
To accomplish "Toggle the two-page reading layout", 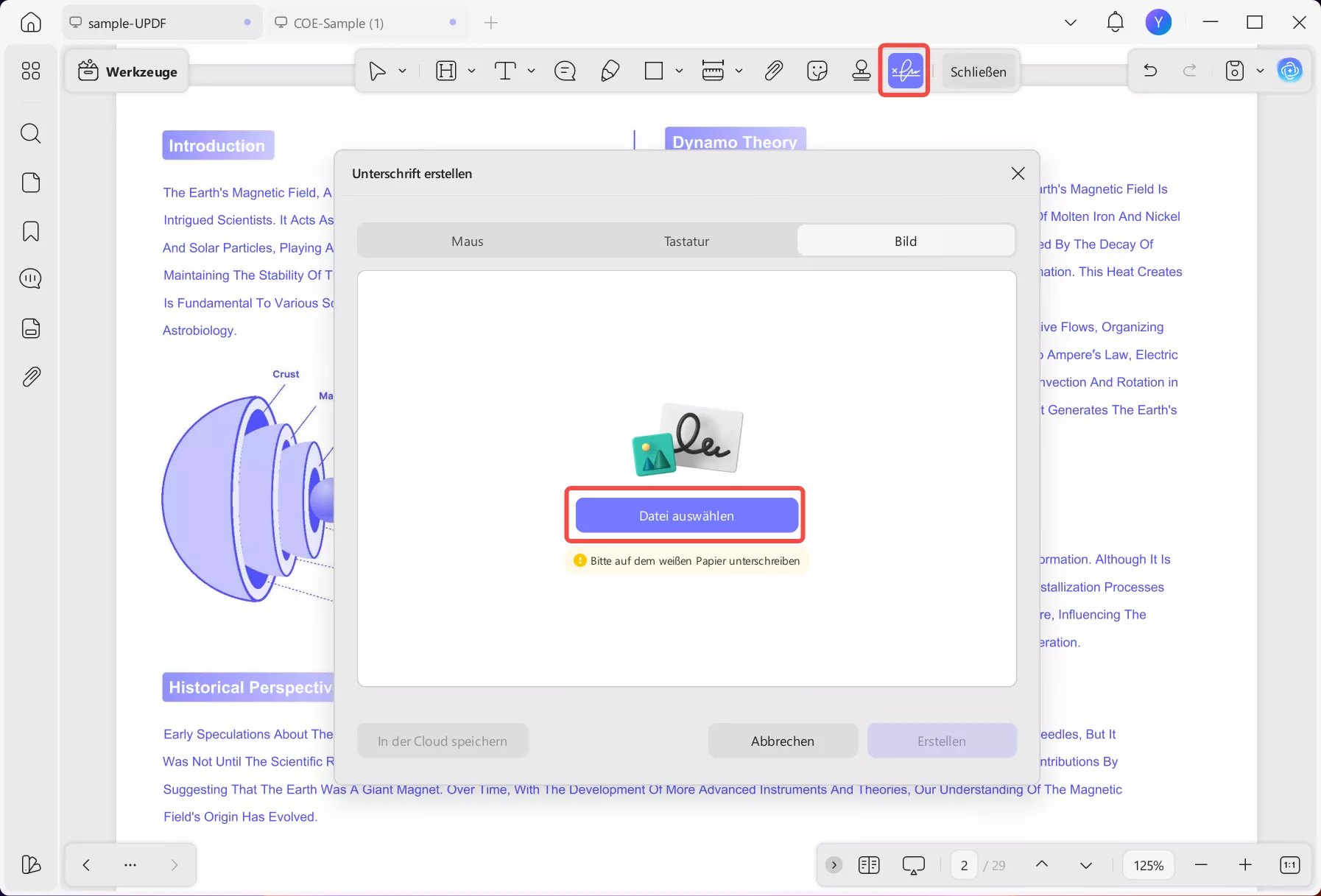I will click(869, 865).
